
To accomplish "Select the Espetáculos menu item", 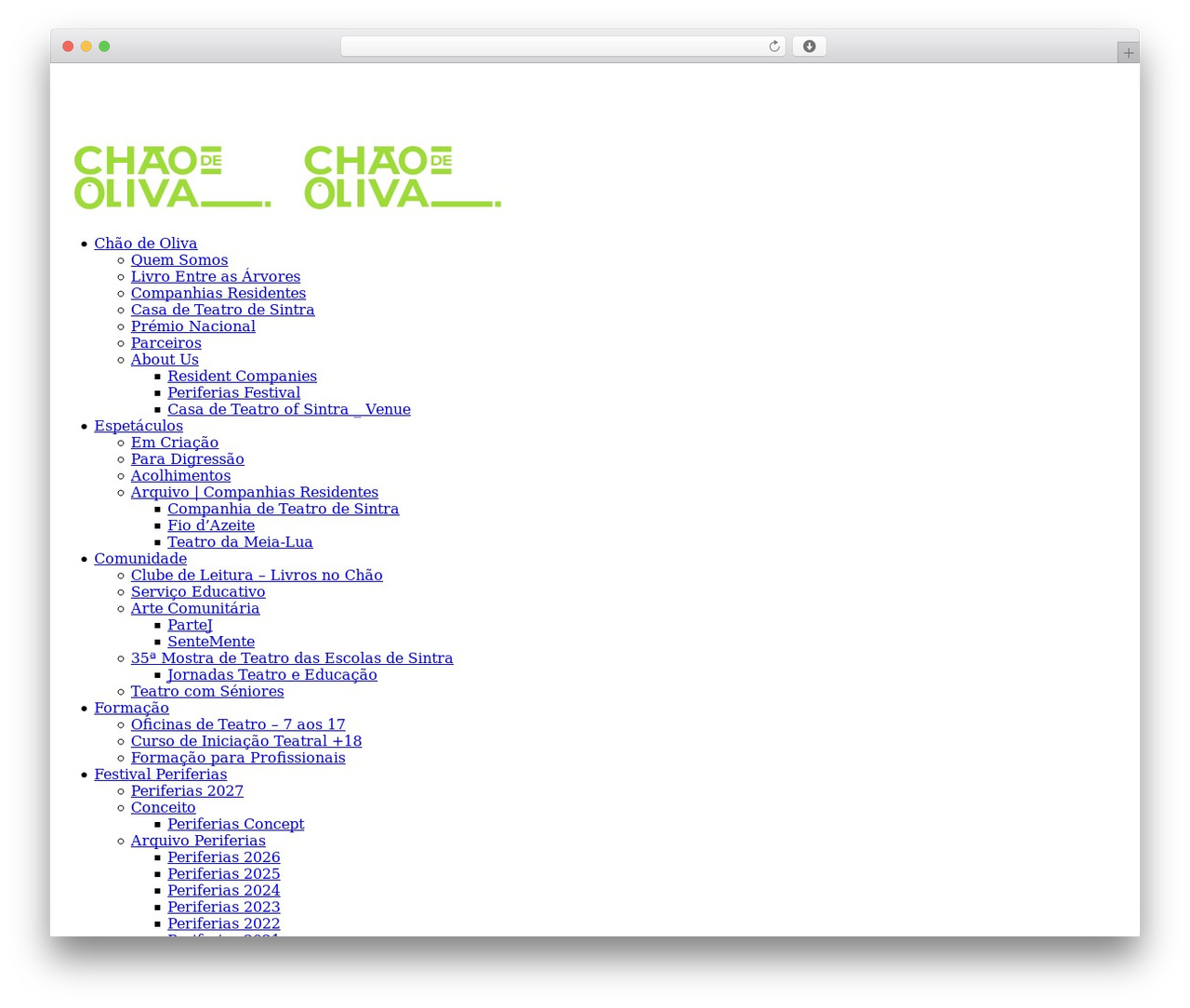I will (139, 426).
